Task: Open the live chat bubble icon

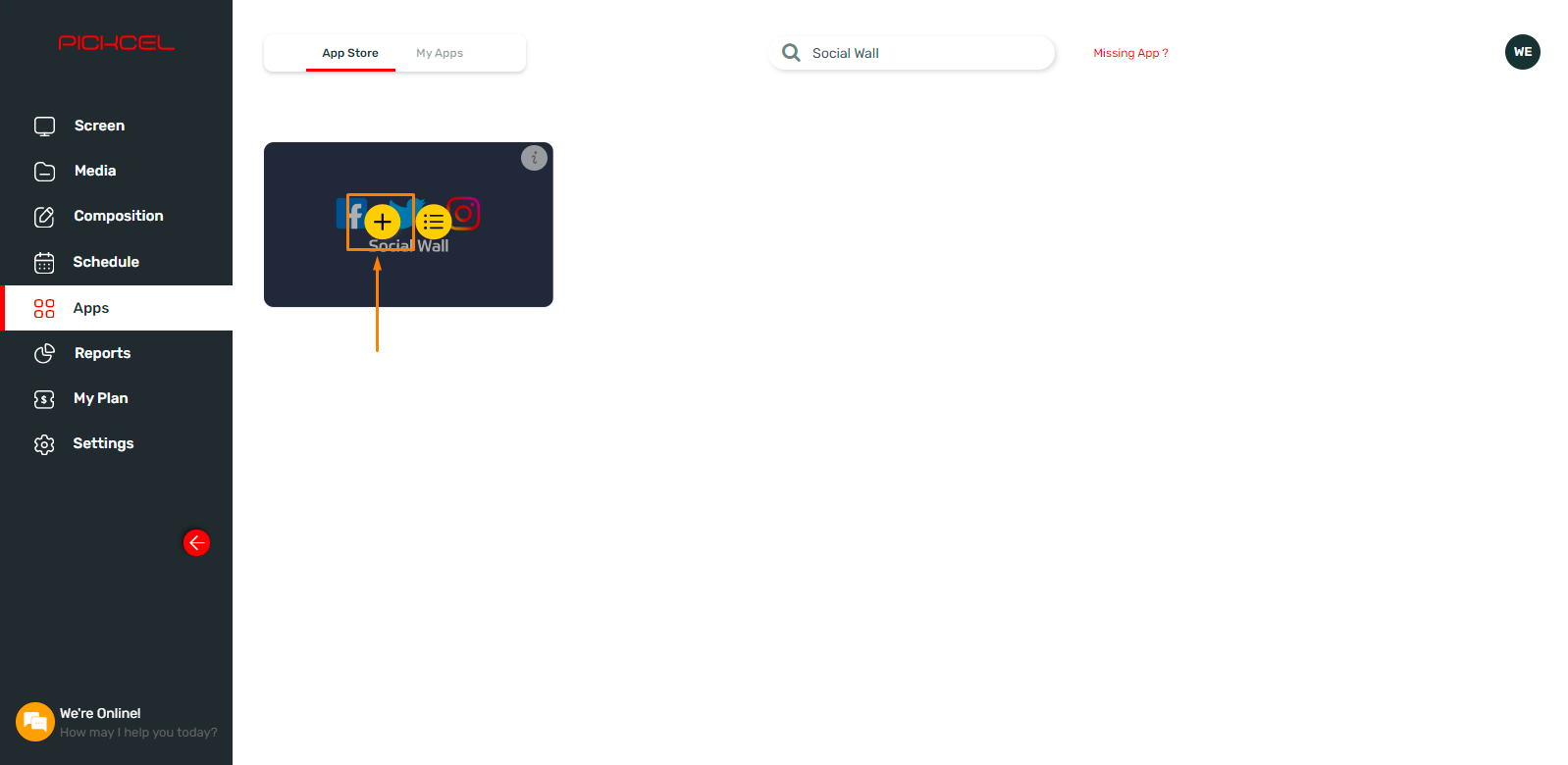Action: tap(35, 722)
